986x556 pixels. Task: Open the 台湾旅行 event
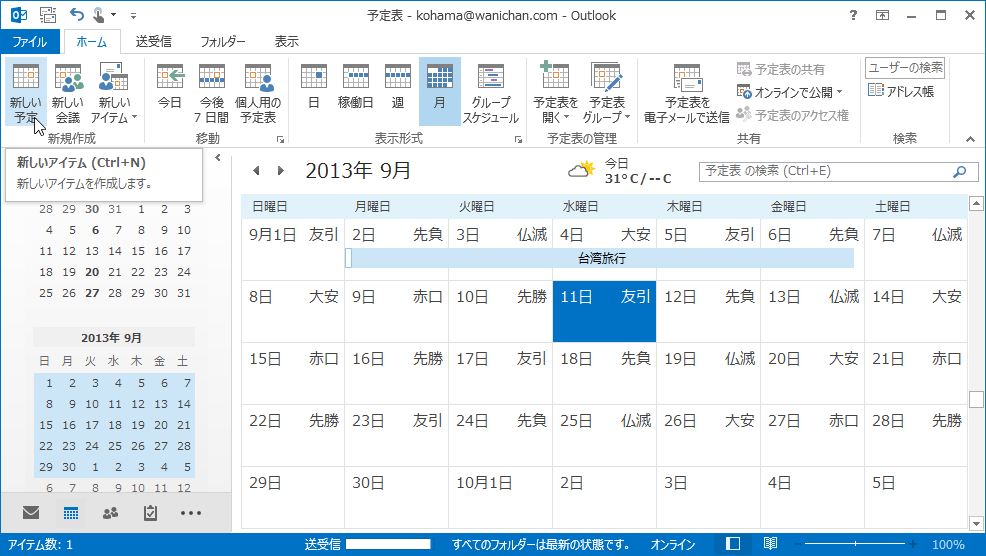(x=601, y=258)
